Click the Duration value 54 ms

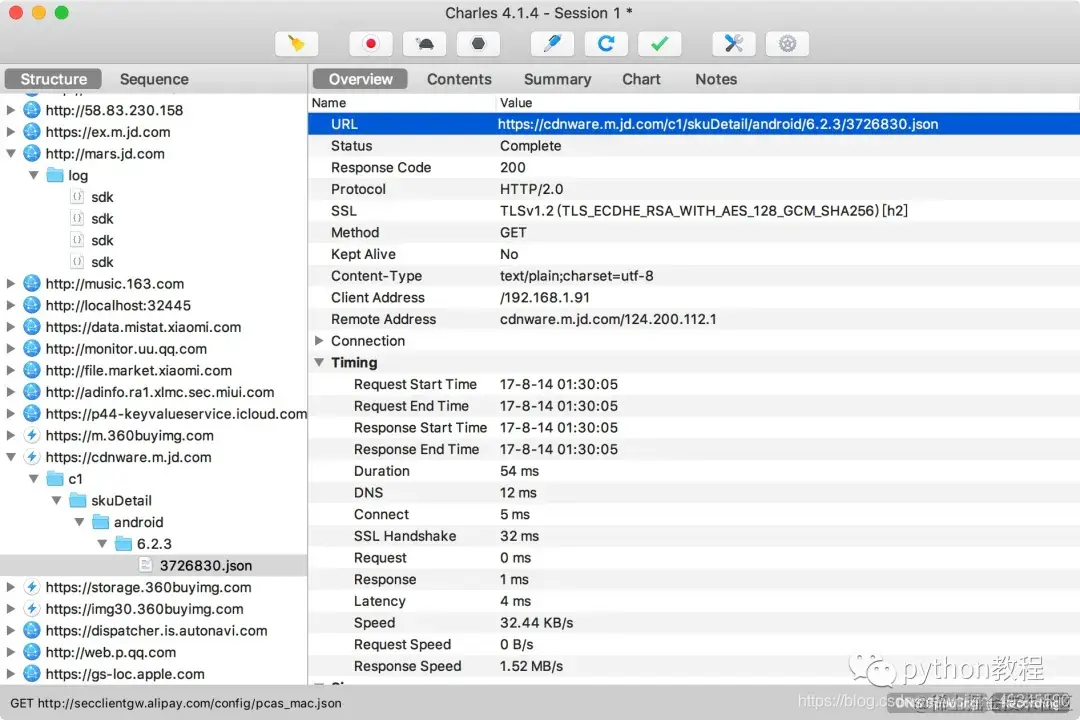pos(519,471)
